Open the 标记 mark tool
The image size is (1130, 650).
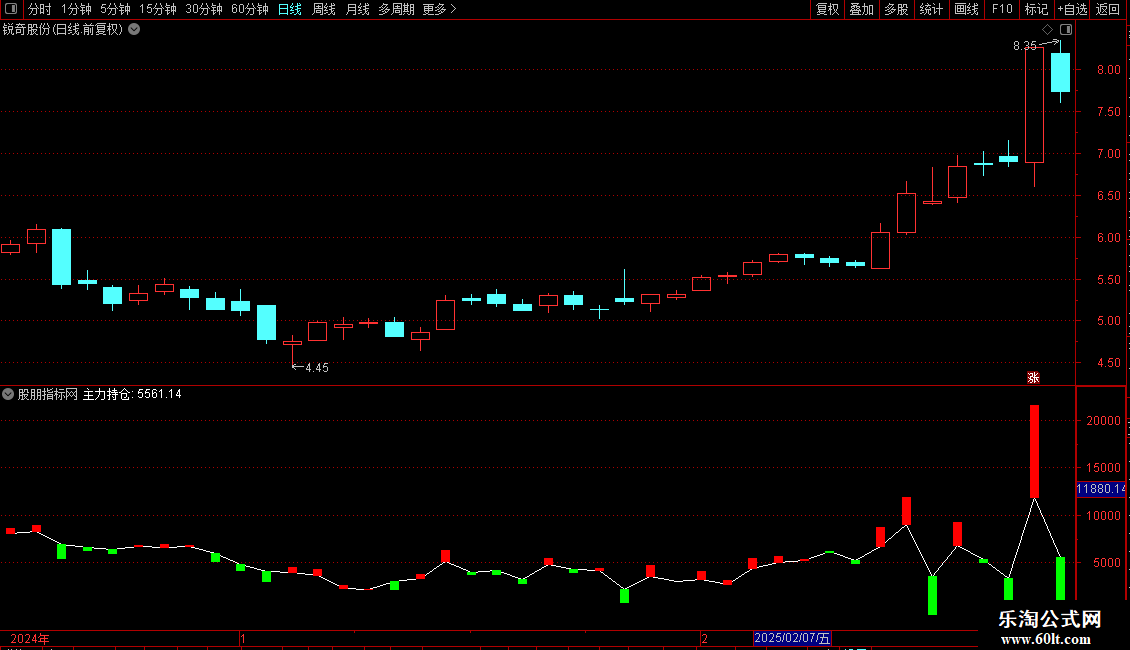tap(1036, 9)
